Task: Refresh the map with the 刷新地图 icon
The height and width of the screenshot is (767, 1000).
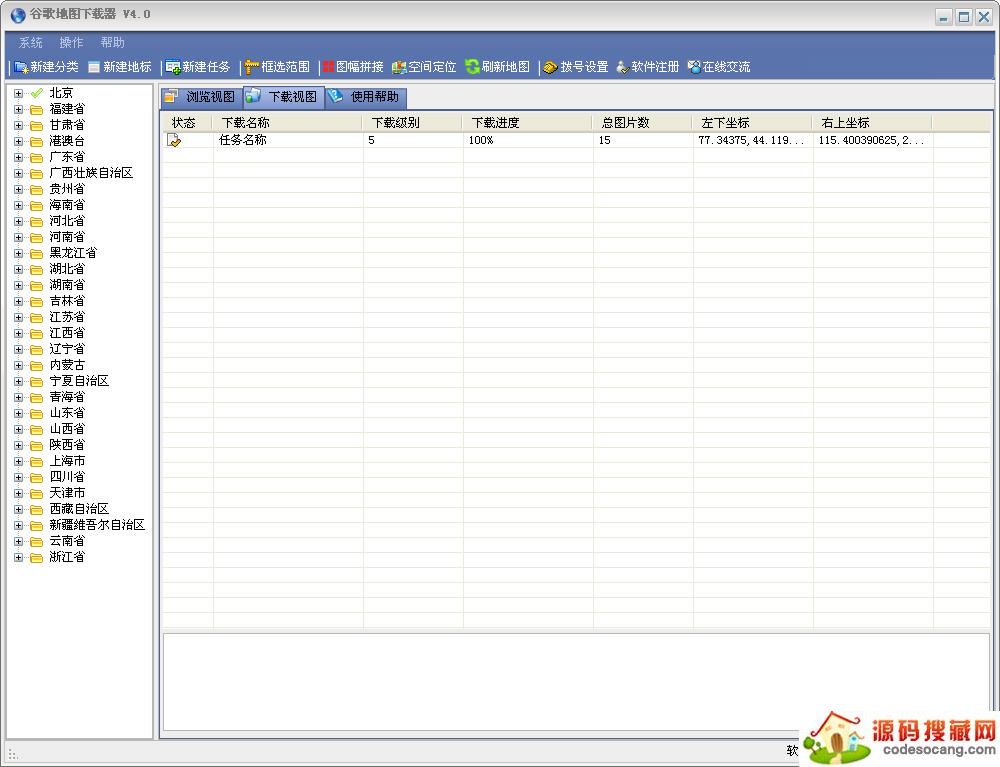Action: tap(473, 67)
